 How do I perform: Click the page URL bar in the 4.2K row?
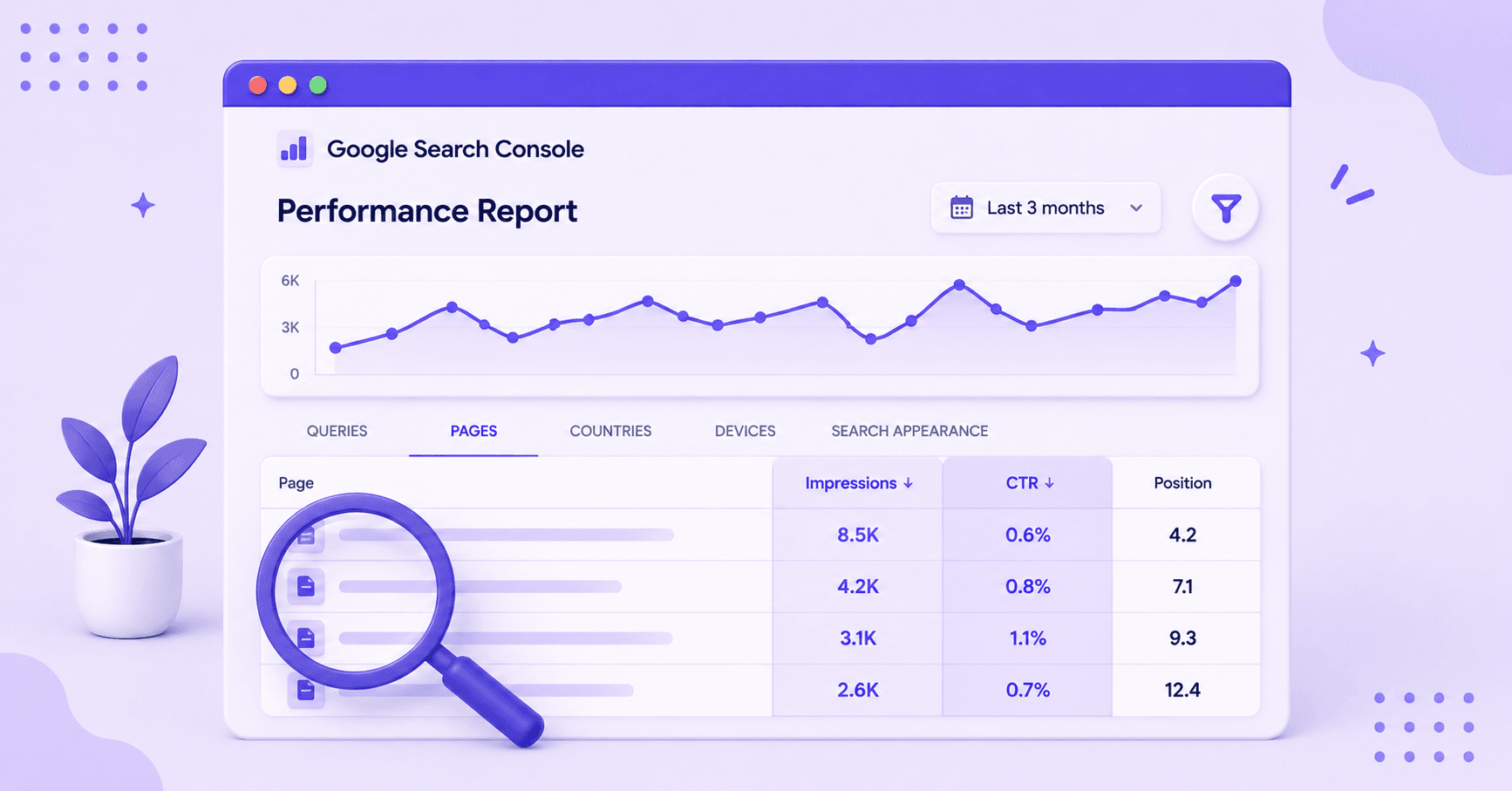pos(480,587)
